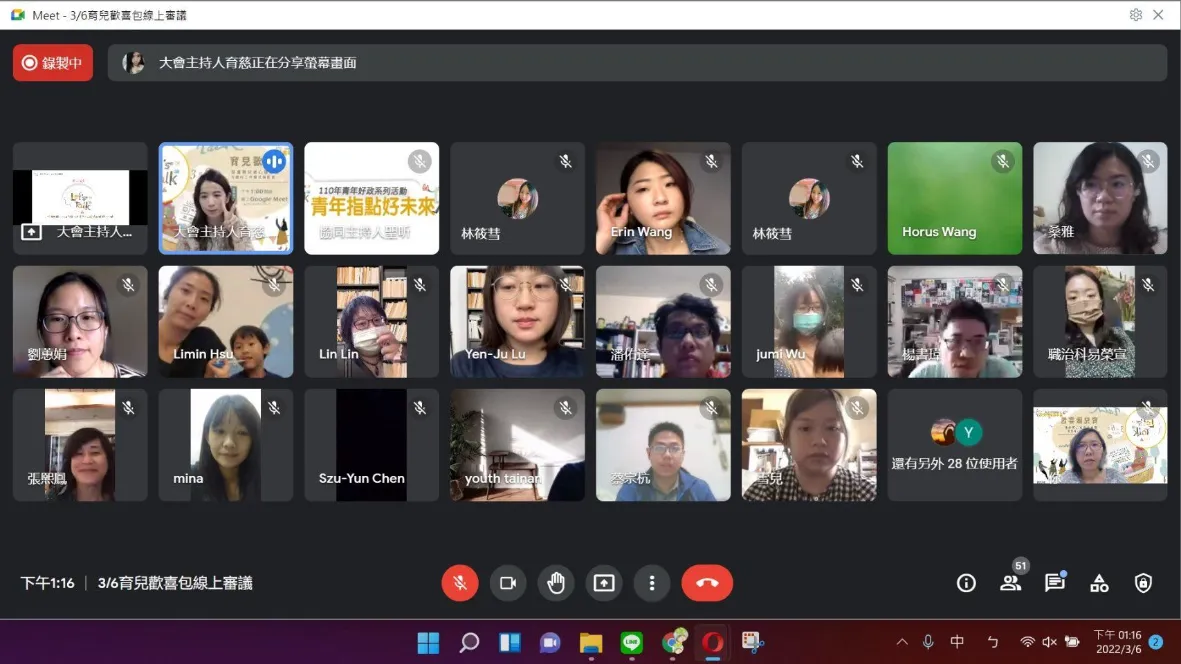The height and width of the screenshot is (664, 1181).
Task: Open the three-dot more options menu
Action: 652,583
